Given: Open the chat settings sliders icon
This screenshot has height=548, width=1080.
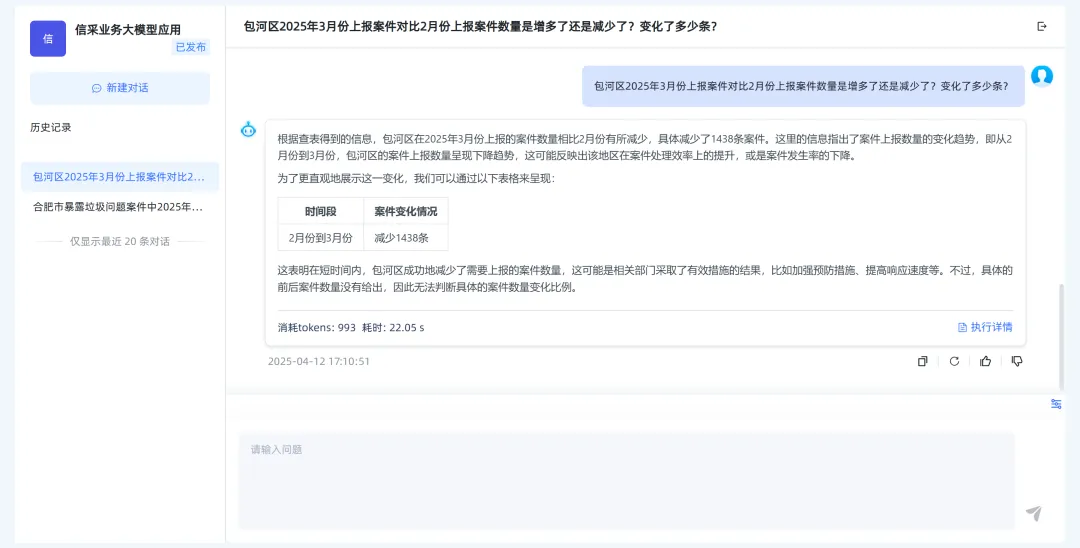Looking at the screenshot, I should pos(1056,404).
